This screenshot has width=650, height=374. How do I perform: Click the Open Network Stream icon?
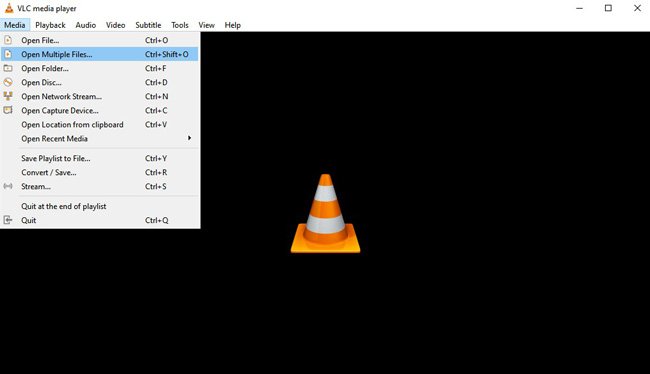coord(8,96)
